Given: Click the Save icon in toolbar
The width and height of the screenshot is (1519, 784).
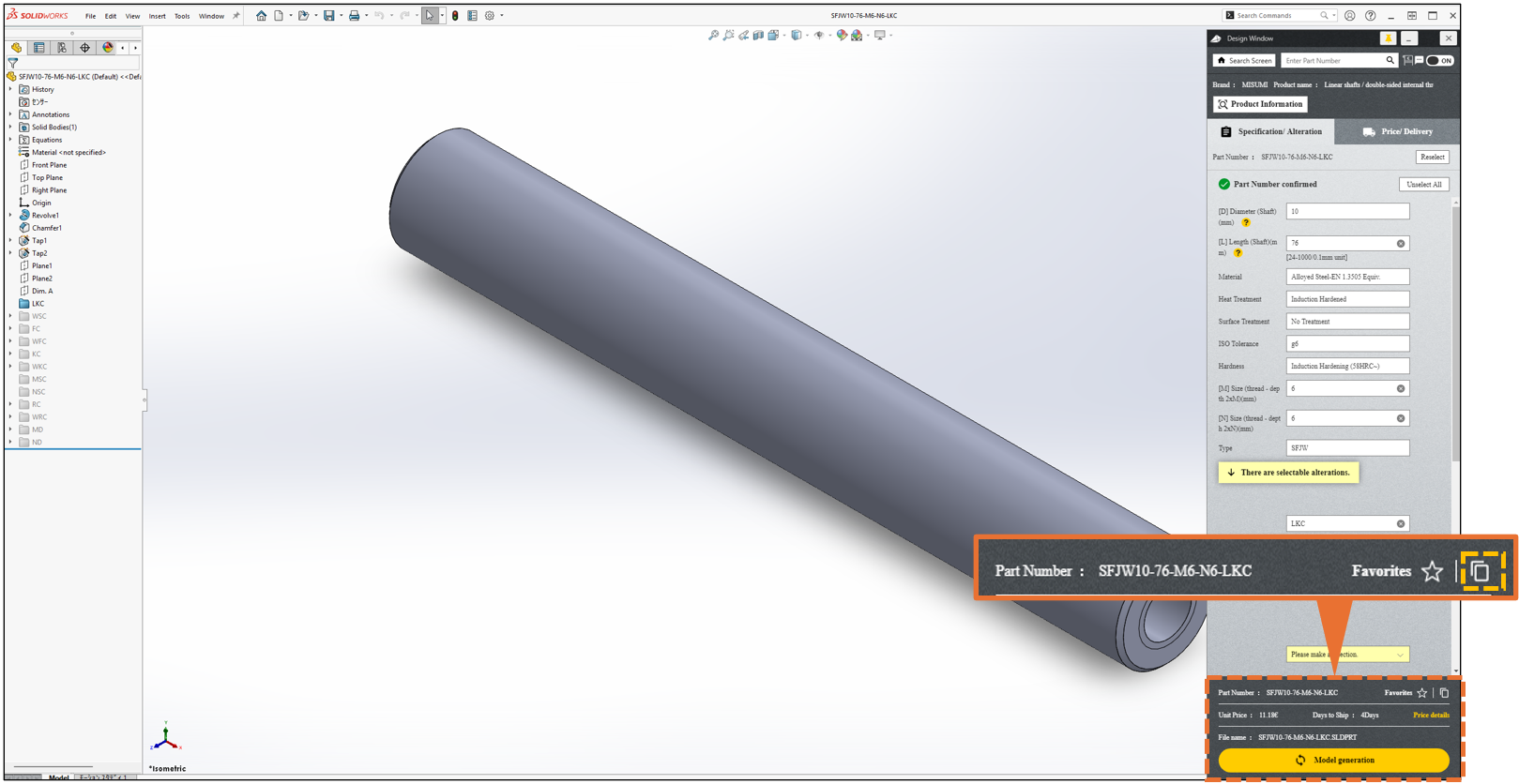Looking at the screenshot, I should [328, 15].
